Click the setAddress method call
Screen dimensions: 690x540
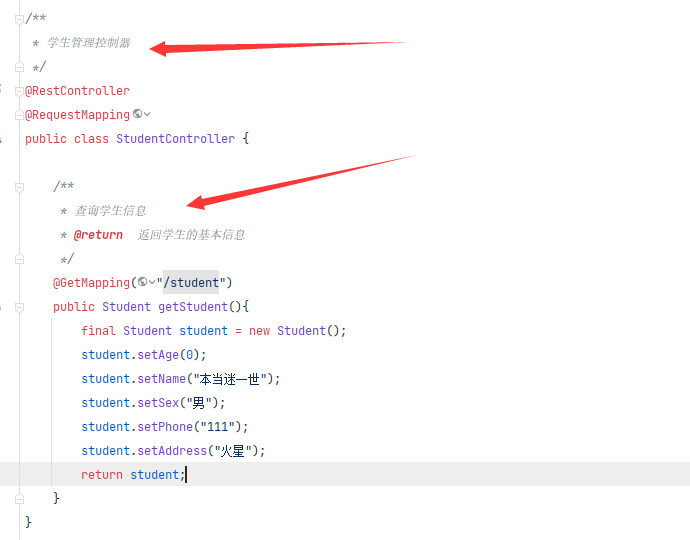pyautogui.click(x=172, y=451)
